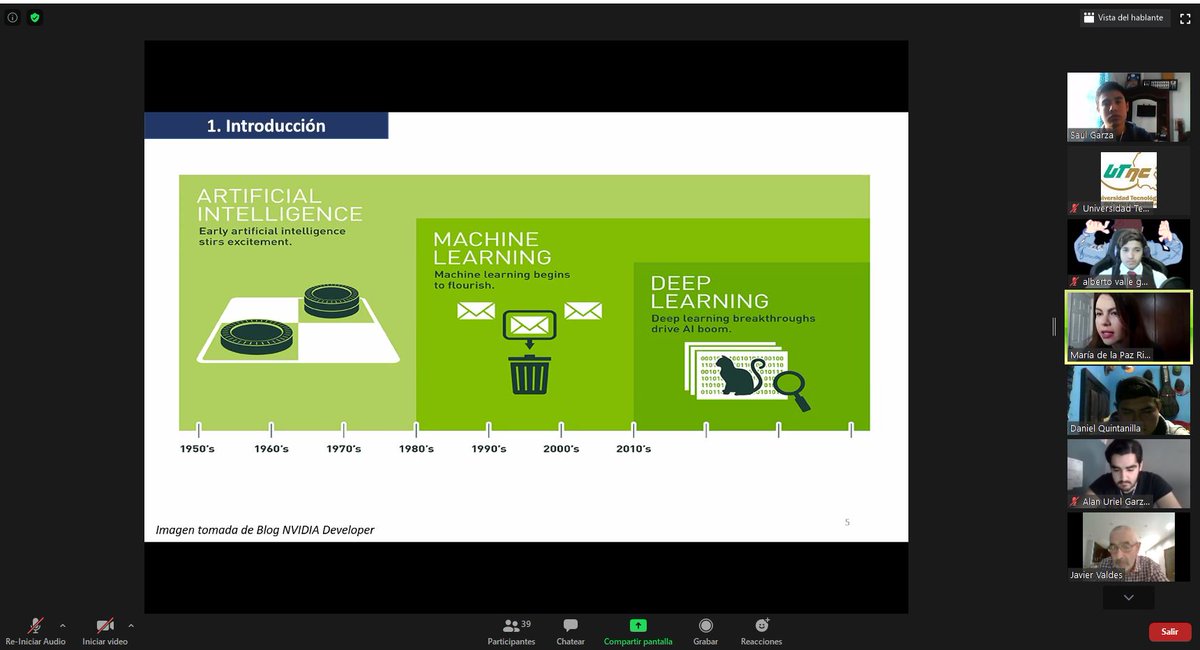Click the checkers board graphic
This screenshot has height=650, width=1200.
[x=298, y=324]
